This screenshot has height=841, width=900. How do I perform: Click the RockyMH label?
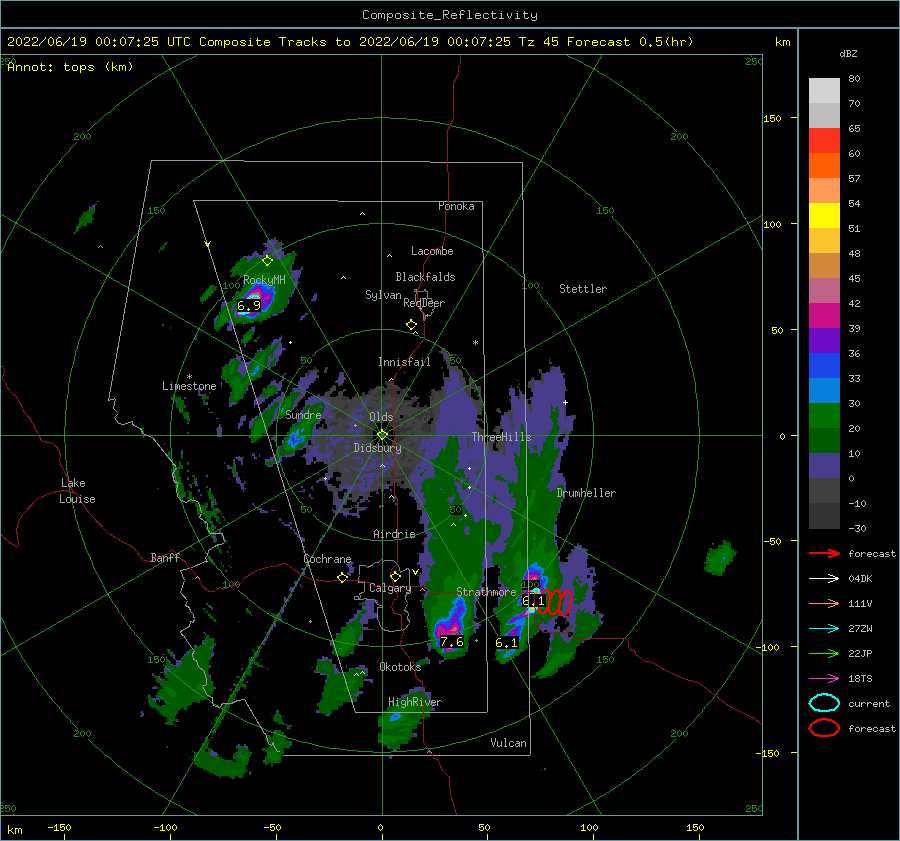point(264,280)
